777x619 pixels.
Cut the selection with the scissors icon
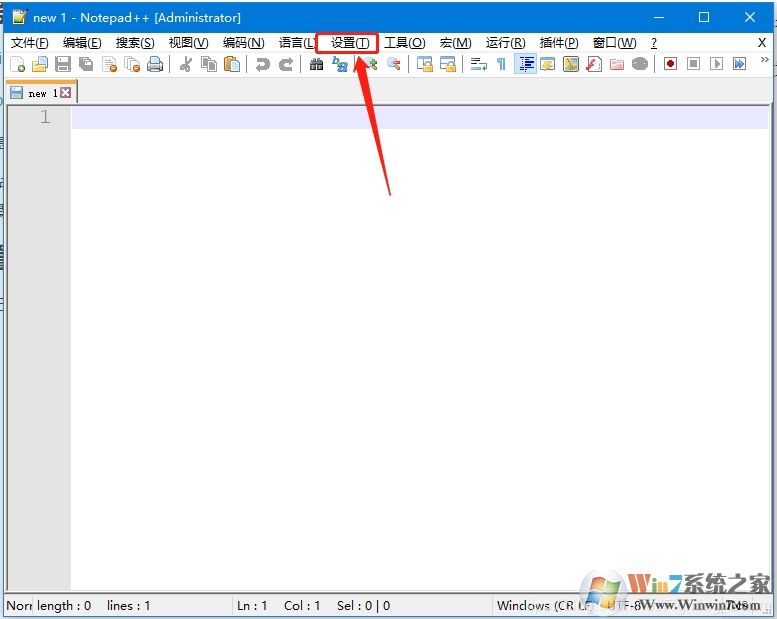point(186,64)
